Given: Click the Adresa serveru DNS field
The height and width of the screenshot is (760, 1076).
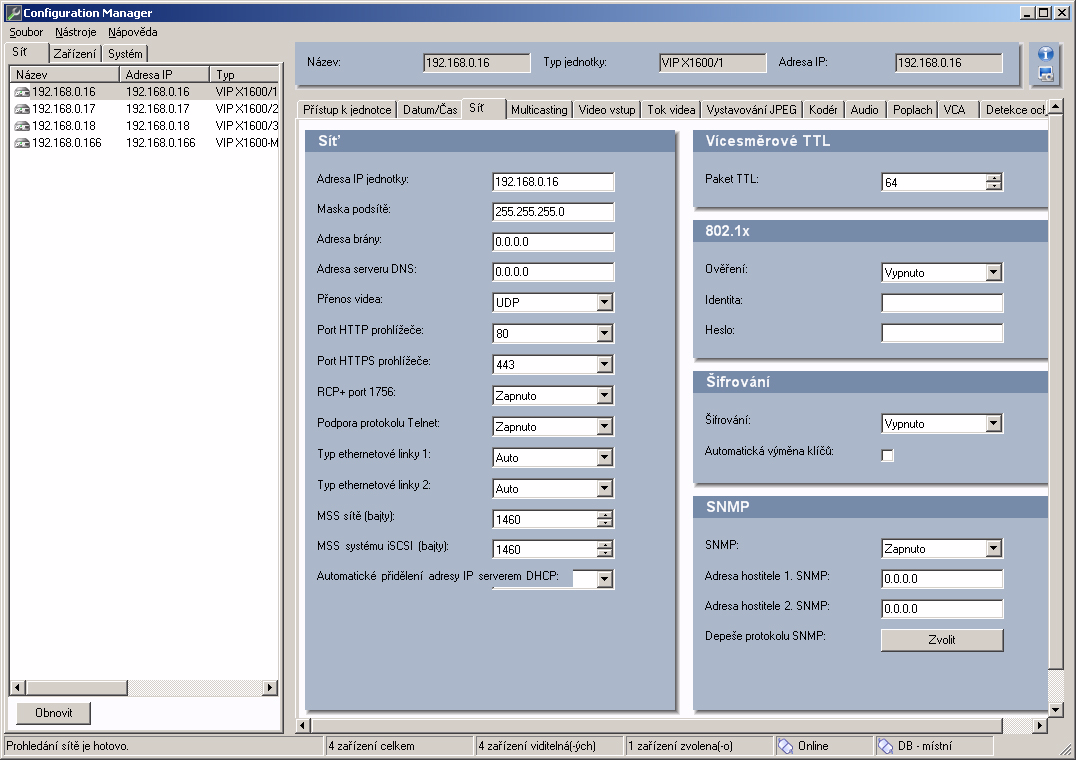Looking at the screenshot, I should 553,272.
